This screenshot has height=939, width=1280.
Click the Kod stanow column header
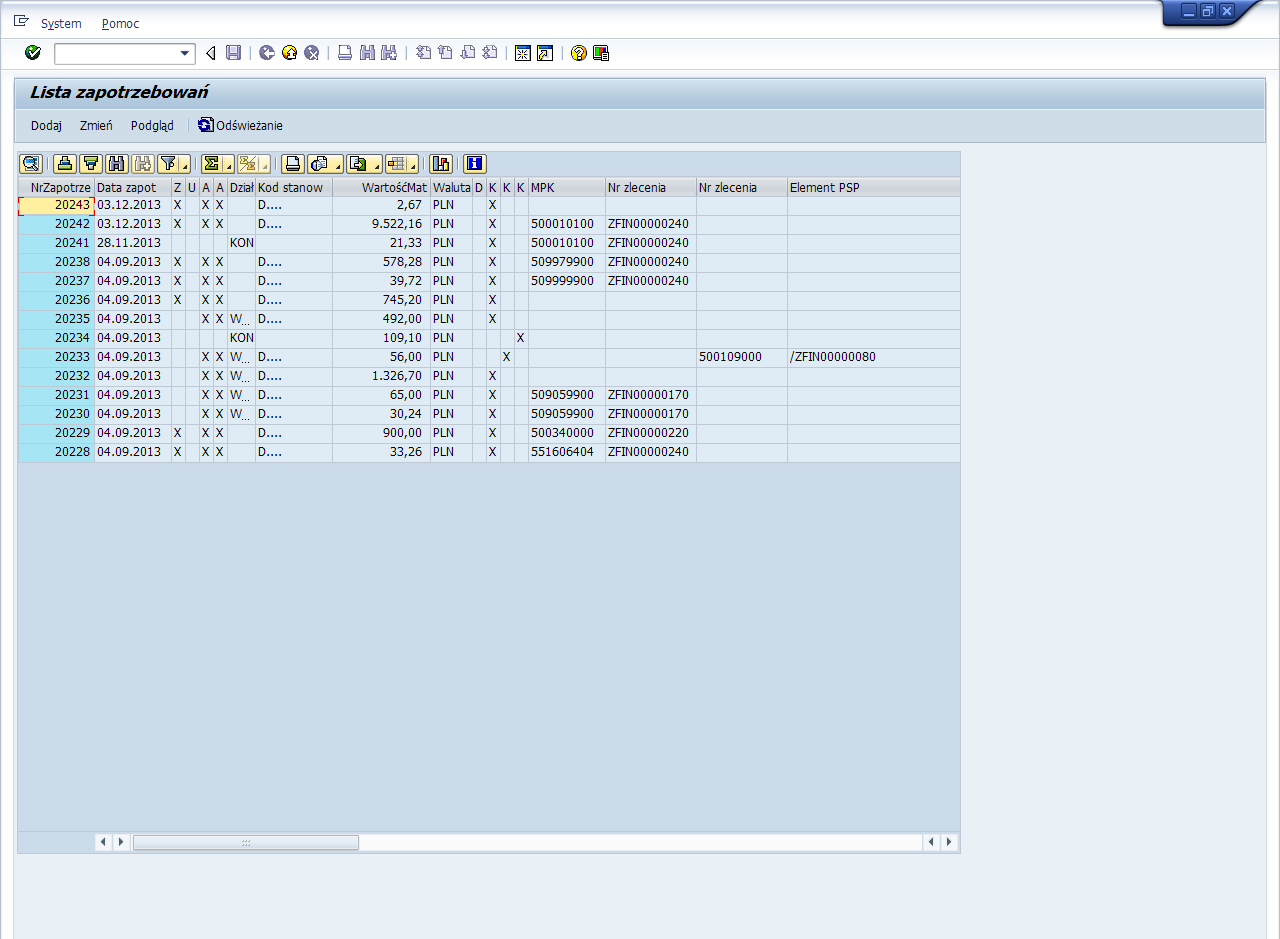coord(294,187)
